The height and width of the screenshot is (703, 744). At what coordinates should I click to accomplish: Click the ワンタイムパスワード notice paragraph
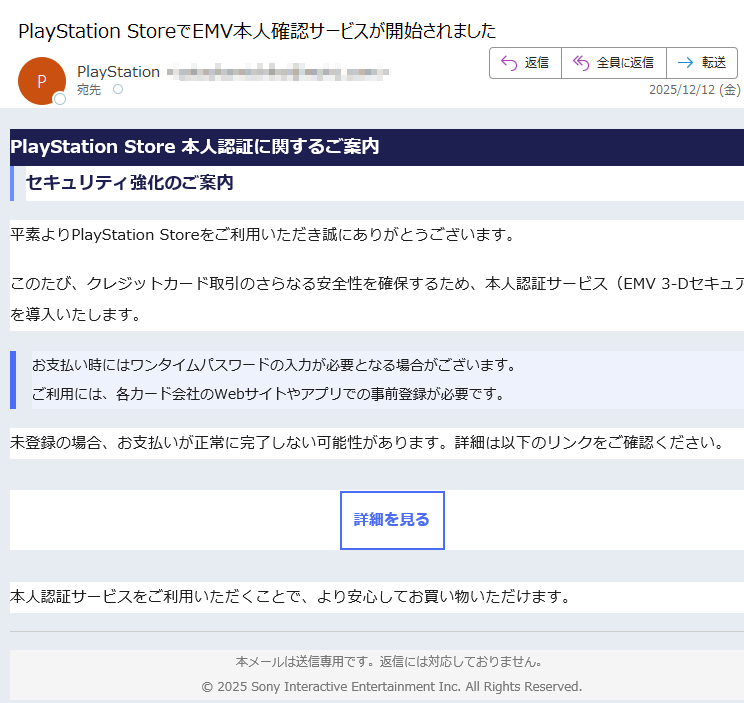tap(274, 365)
